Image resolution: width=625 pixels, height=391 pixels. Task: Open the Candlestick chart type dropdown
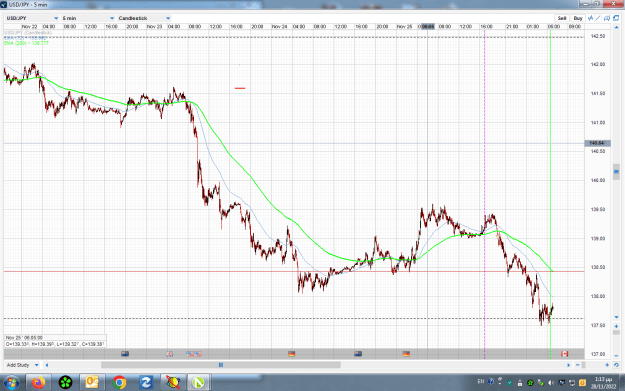[x=144, y=18]
